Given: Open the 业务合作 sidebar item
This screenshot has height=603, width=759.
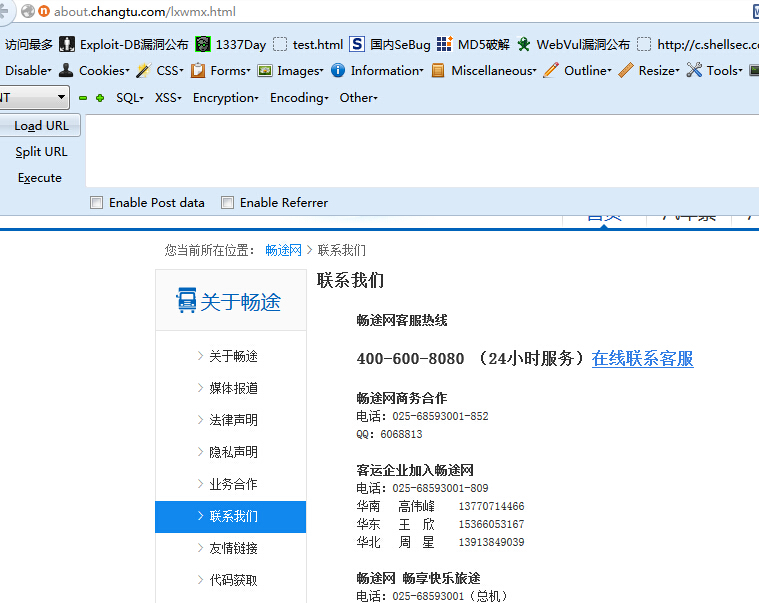Looking at the screenshot, I should click(230, 484).
